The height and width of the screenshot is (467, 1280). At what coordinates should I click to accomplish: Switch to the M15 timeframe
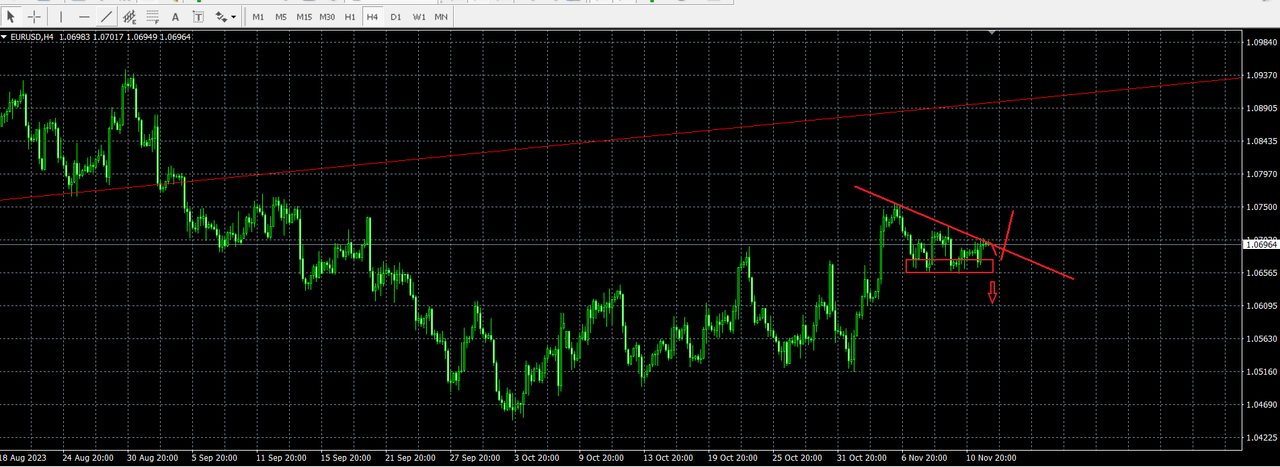click(304, 16)
